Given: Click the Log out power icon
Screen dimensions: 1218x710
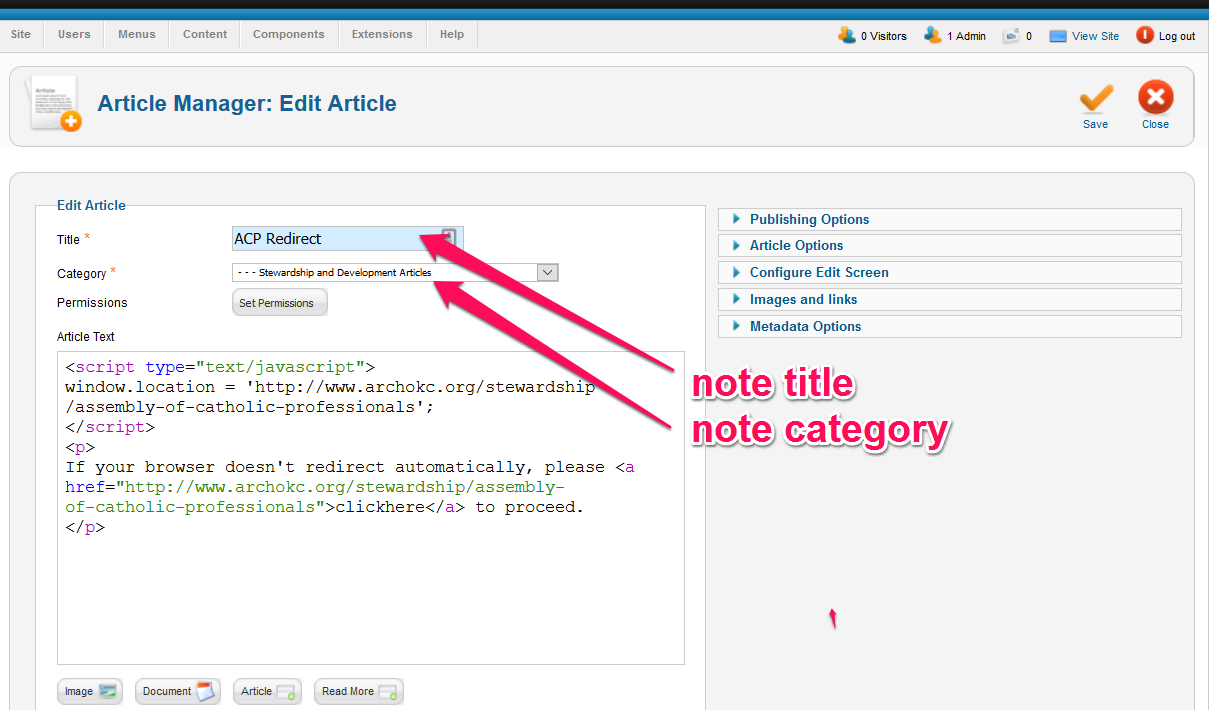Looking at the screenshot, I should (1145, 35).
